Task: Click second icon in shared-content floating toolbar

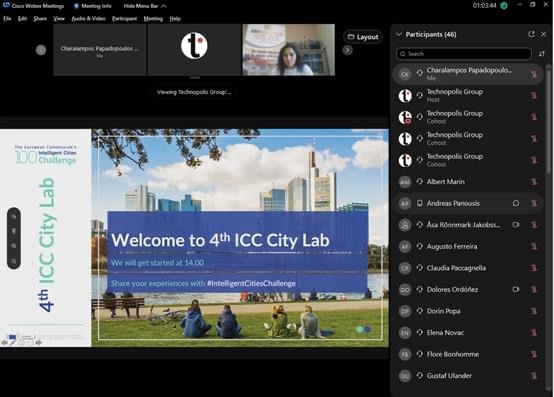Action: (14, 231)
